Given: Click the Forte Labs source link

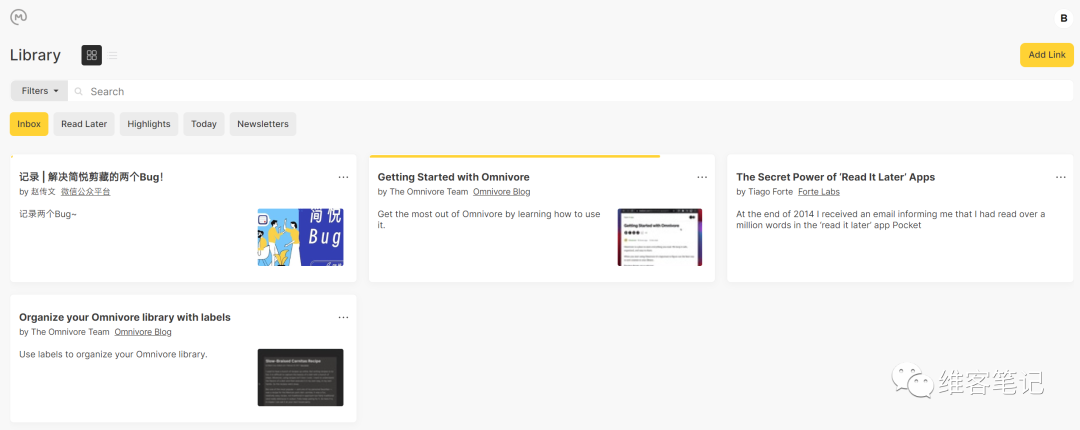Looking at the screenshot, I should 819,192.
